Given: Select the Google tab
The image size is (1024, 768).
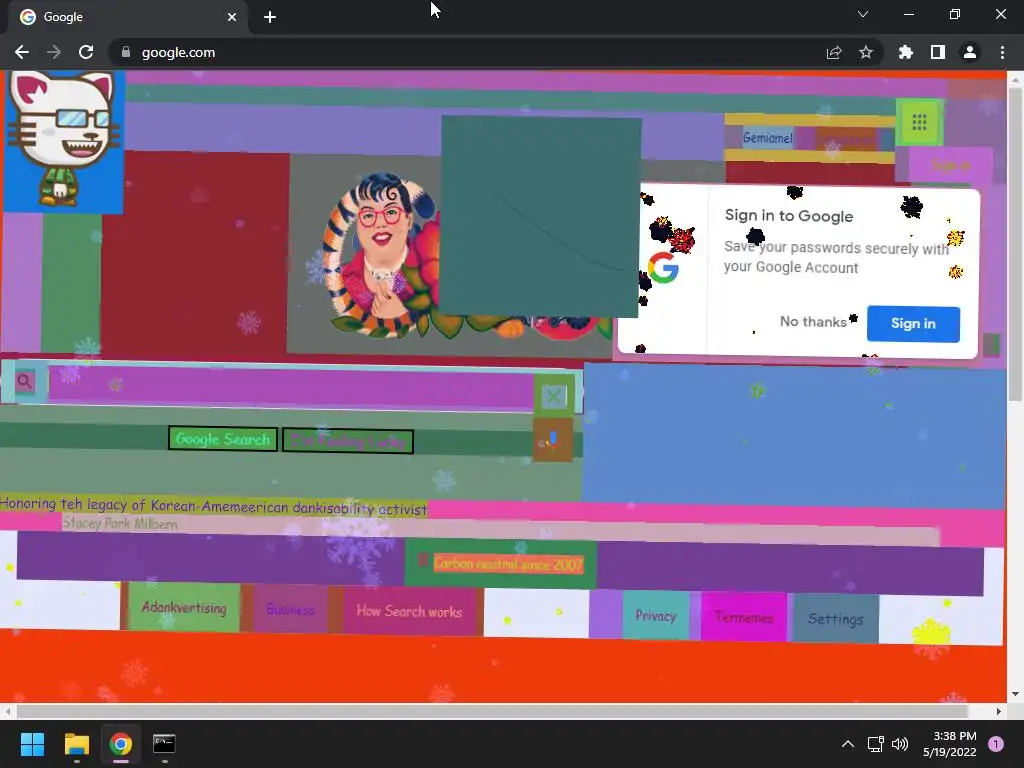Looking at the screenshot, I should click(127, 17).
